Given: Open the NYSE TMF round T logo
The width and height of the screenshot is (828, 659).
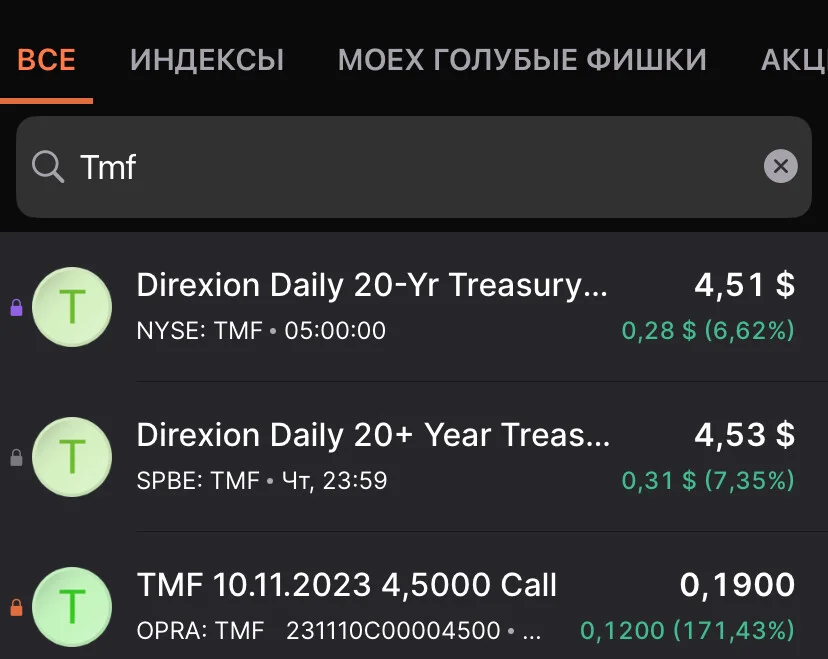Looking at the screenshot, I should pos(72,307).
